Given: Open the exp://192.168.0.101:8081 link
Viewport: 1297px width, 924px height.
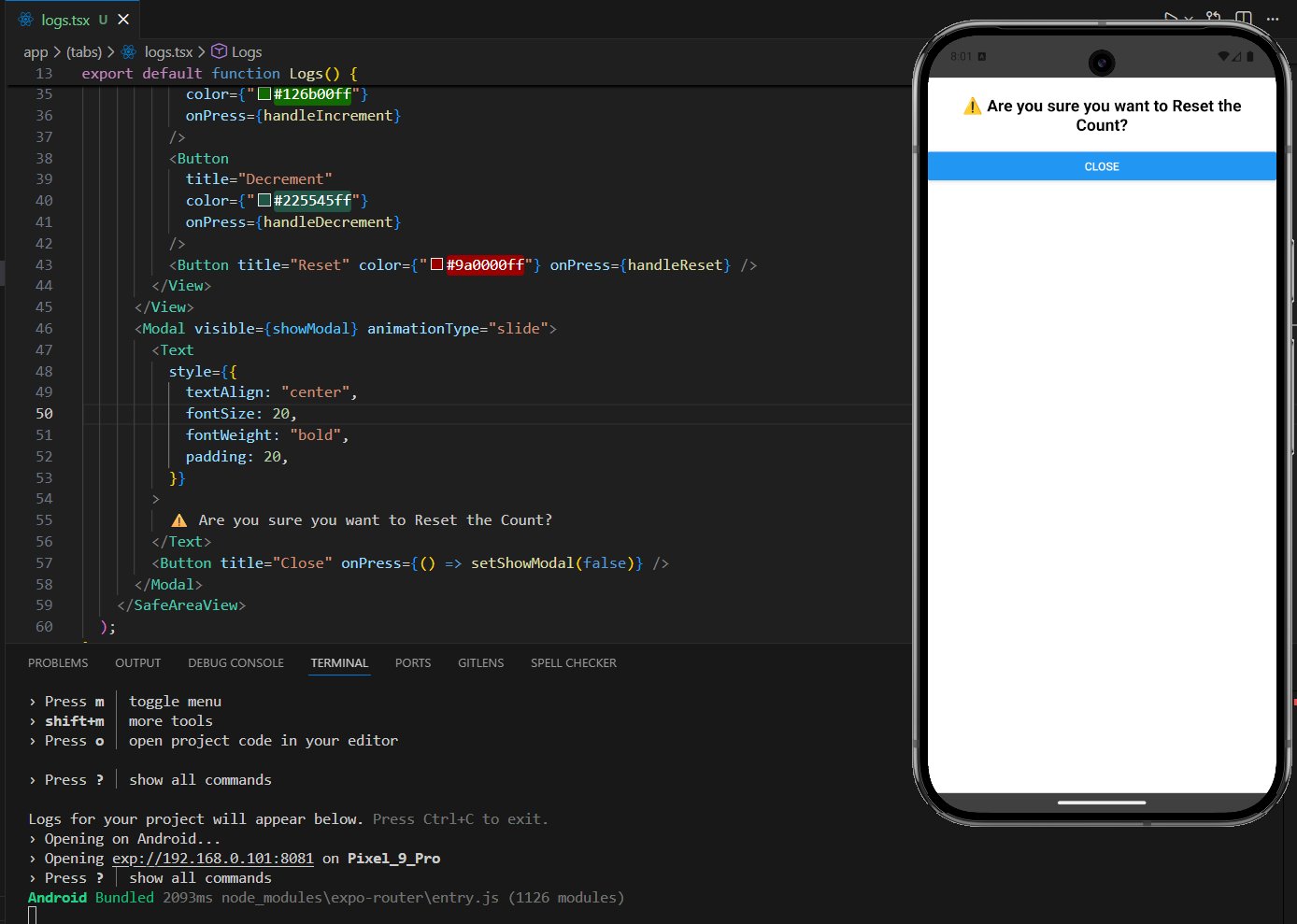Looking at the screenshot, I should coord(213,859).
